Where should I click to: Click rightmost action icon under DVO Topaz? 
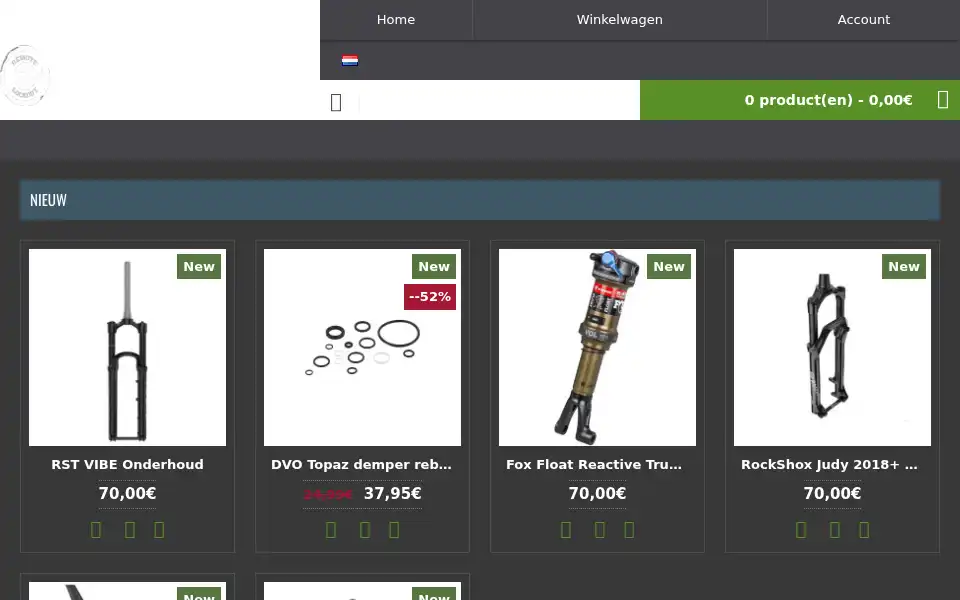[394, 530]
